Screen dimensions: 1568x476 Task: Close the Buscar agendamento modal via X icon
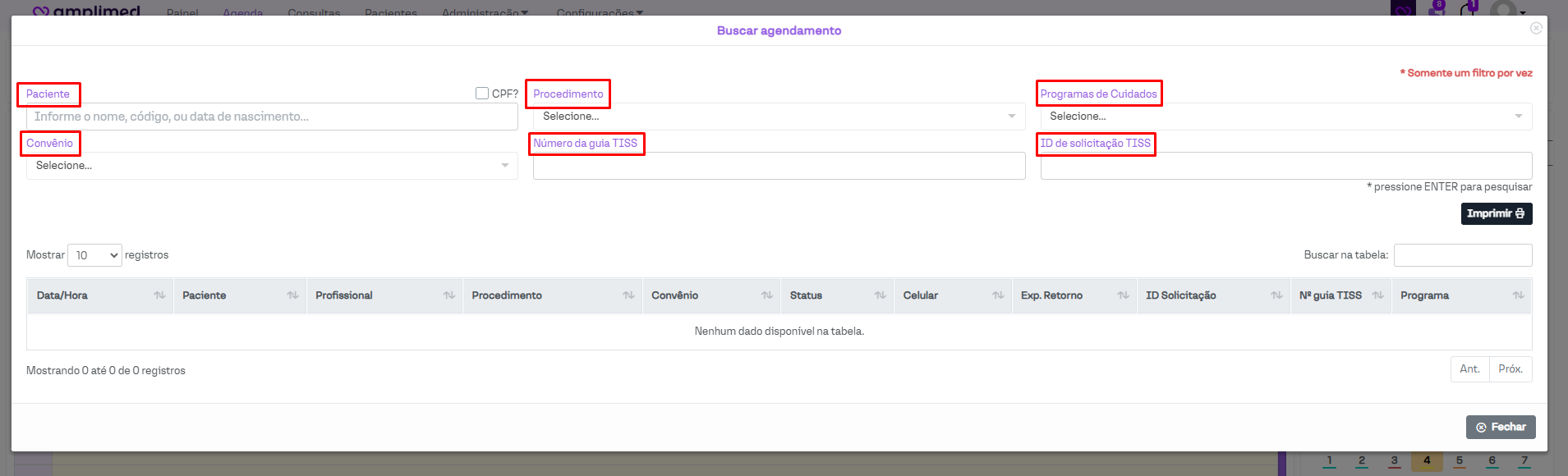point(1535,28)
